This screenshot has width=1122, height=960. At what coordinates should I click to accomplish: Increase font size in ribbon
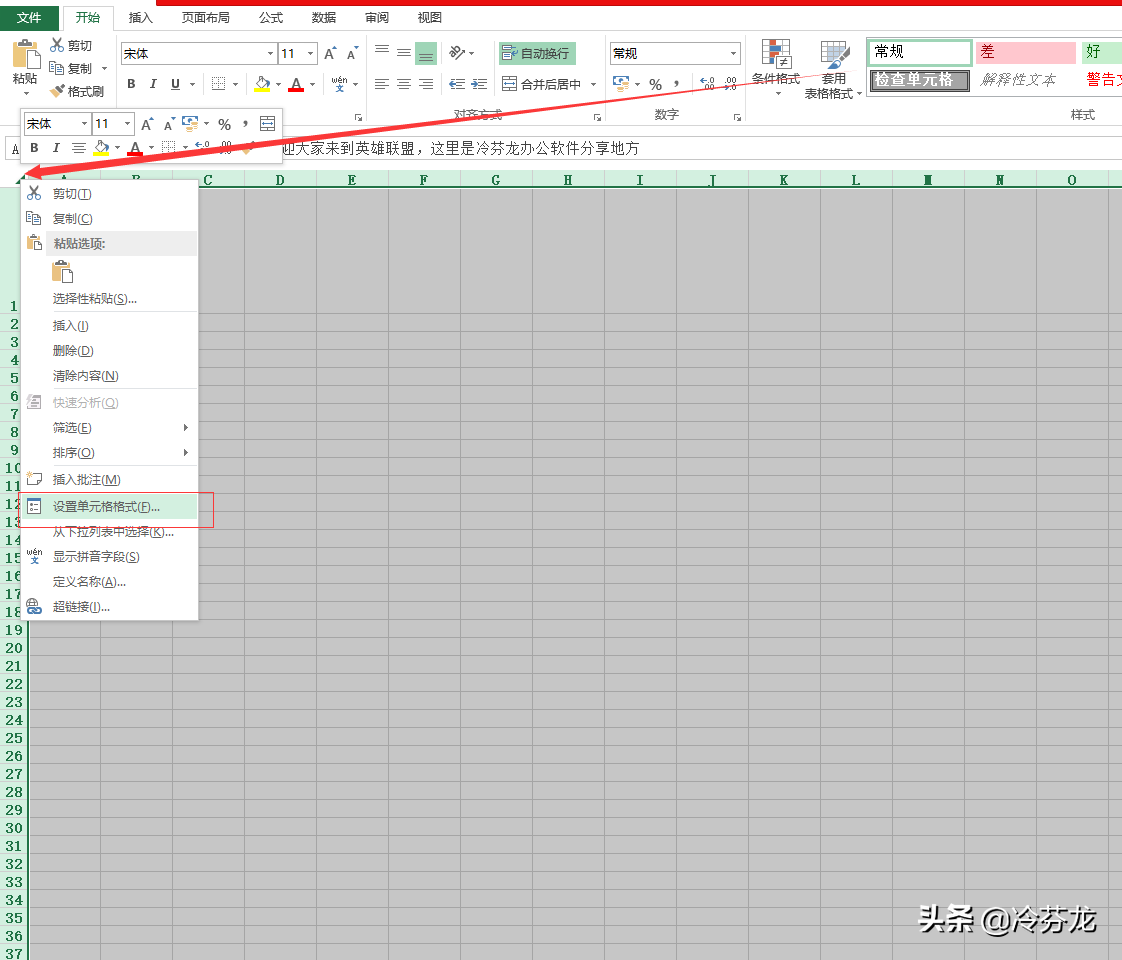(x=330, y=54)
